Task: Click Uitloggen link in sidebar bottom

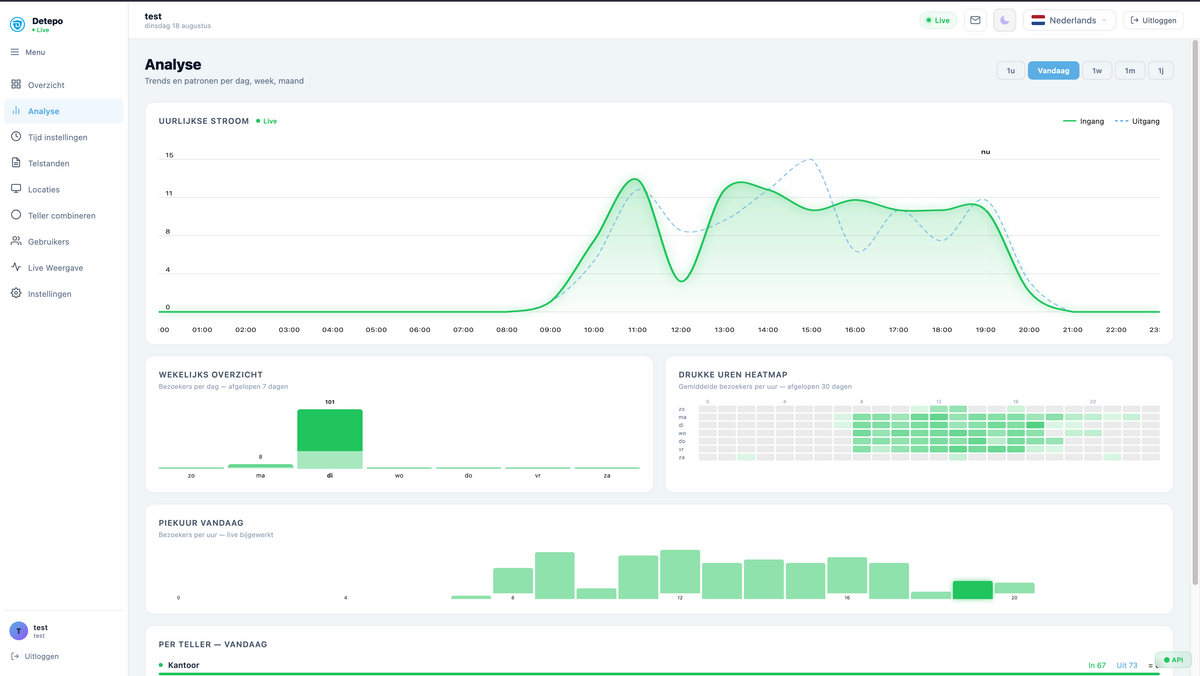Action: coord(35,656)
